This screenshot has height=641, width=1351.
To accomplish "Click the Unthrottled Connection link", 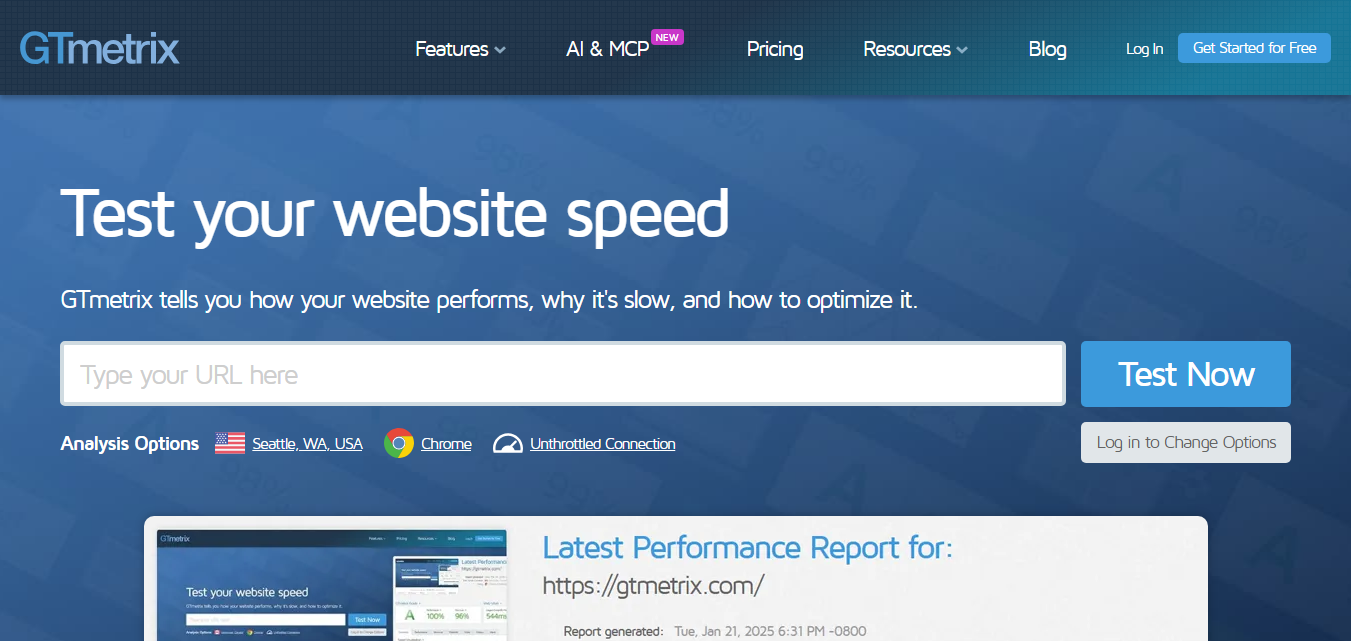I will (603, 443).
